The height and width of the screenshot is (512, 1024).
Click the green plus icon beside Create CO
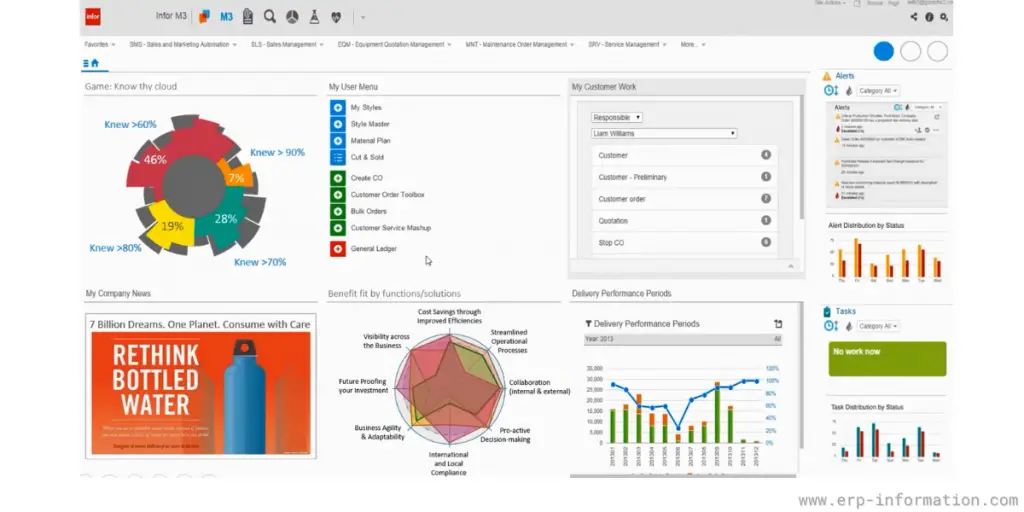(338, 178)
